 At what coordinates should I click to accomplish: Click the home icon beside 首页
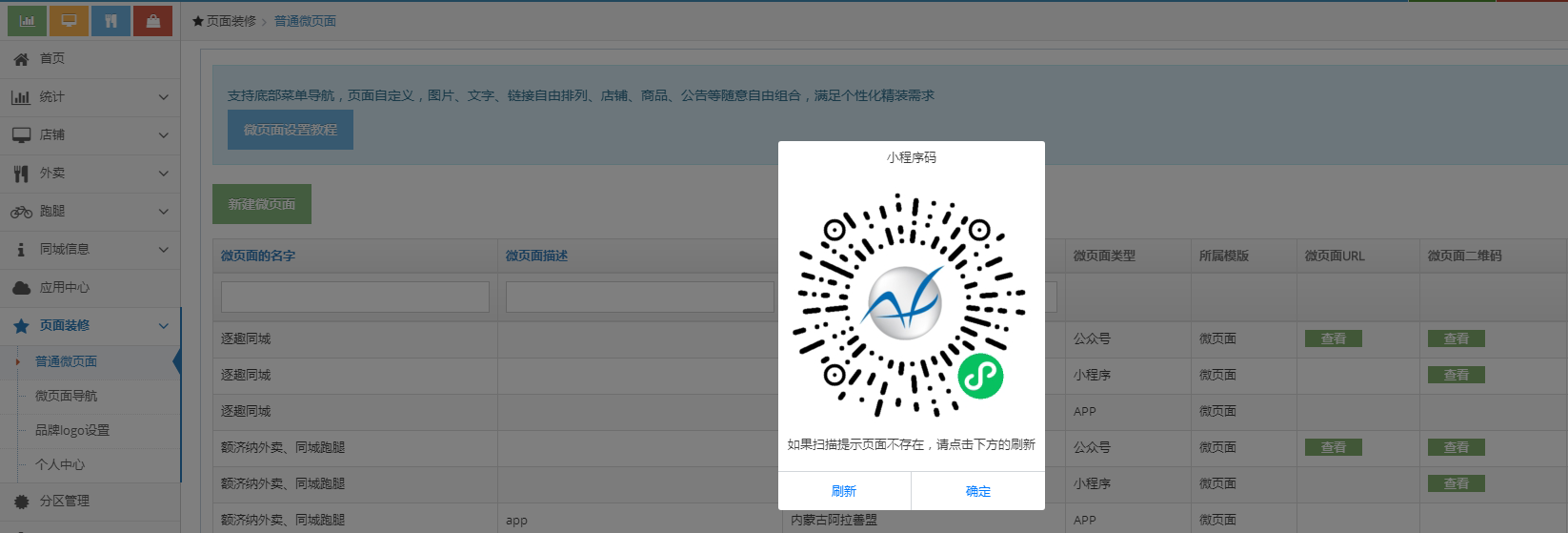(21, 59)
